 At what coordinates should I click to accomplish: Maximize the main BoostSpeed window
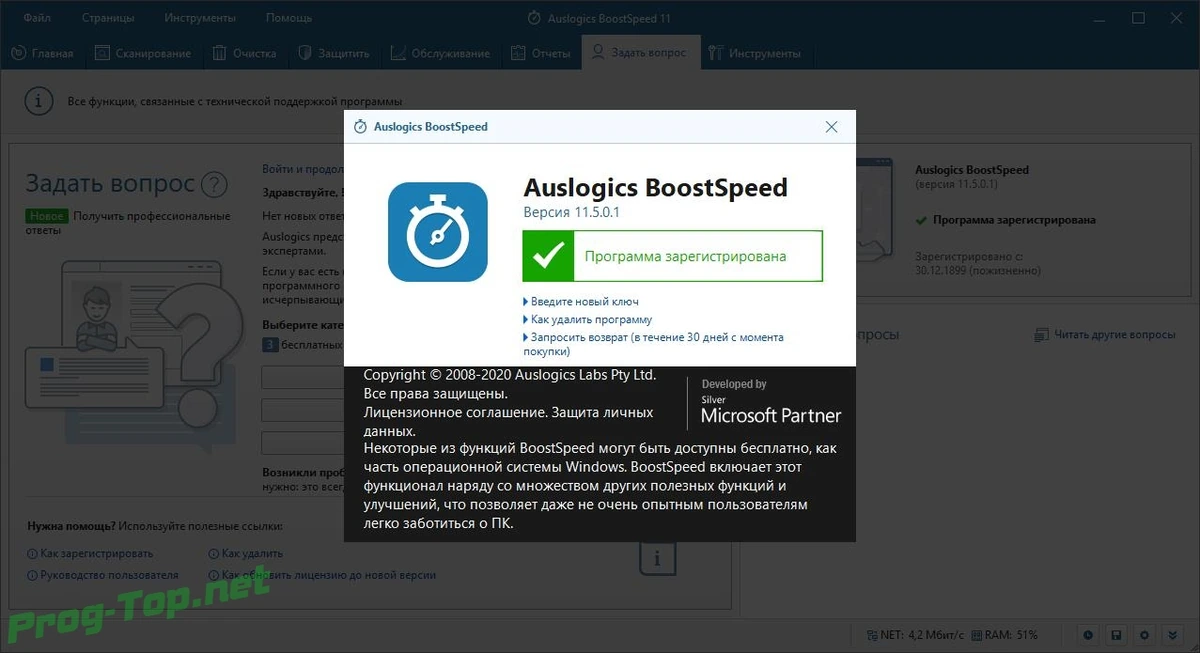(x=1138, y=18)
